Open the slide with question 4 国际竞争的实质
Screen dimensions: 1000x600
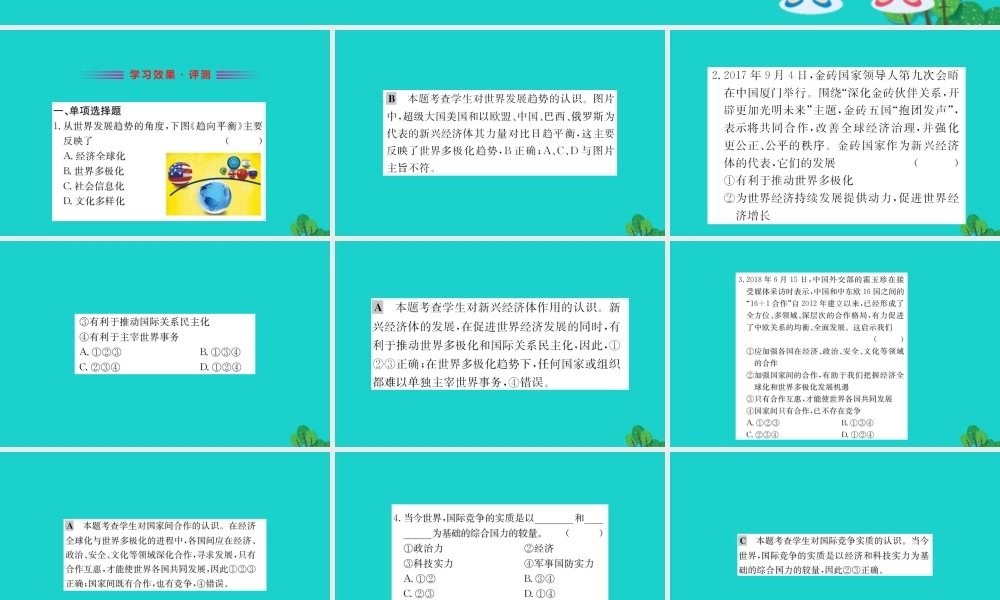tap(500, 525)
